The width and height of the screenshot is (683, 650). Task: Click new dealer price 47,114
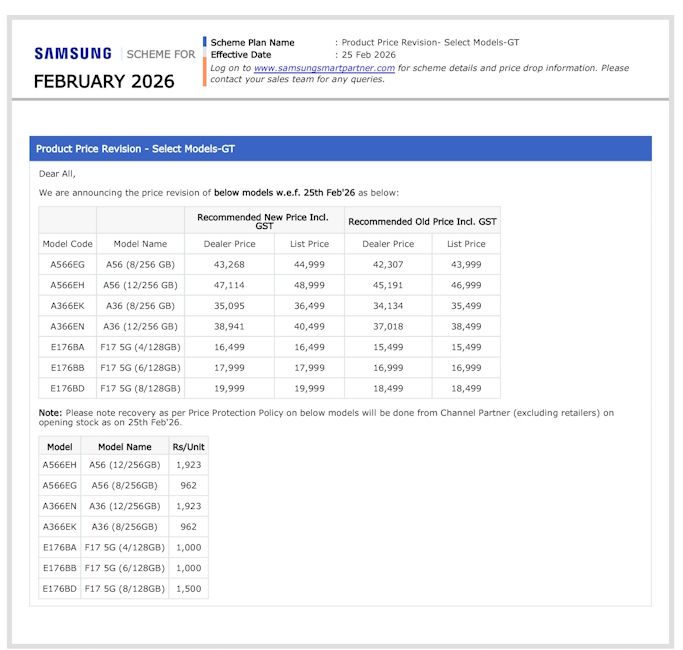(229, 285)
